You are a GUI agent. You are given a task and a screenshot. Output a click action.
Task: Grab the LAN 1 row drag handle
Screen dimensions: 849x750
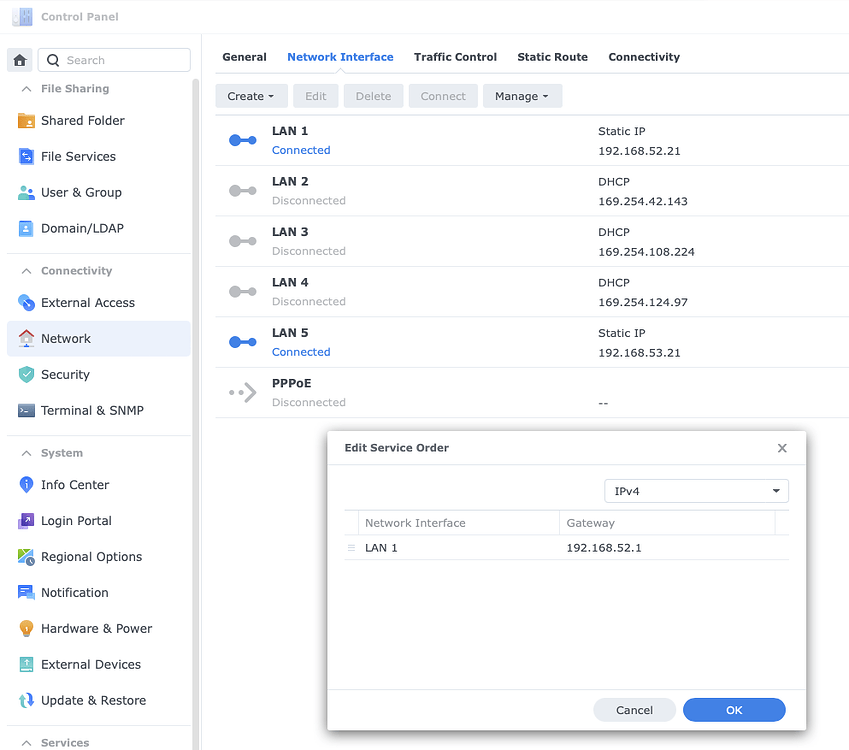(351, 548)
